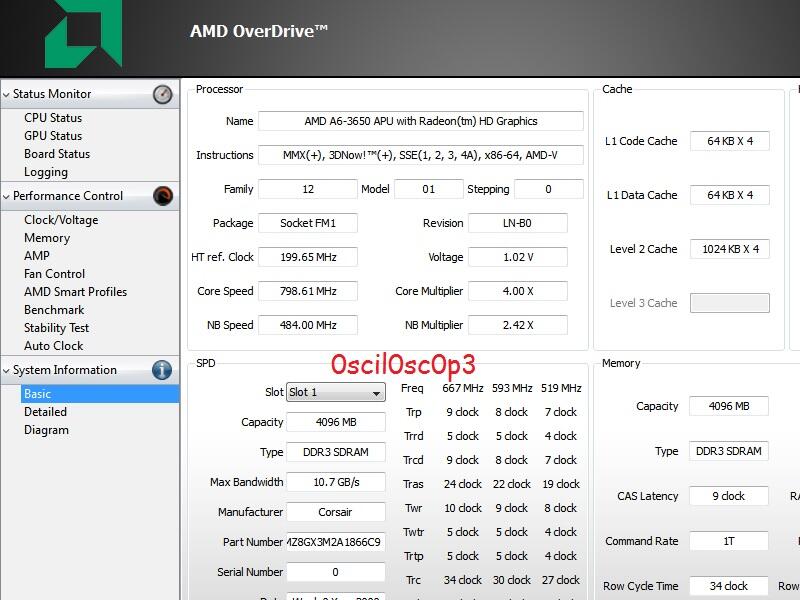This screenshot has height=600, width=800.
Task: Click the NB Speed field
Action: pyautogui.click(x=308, y=325)
